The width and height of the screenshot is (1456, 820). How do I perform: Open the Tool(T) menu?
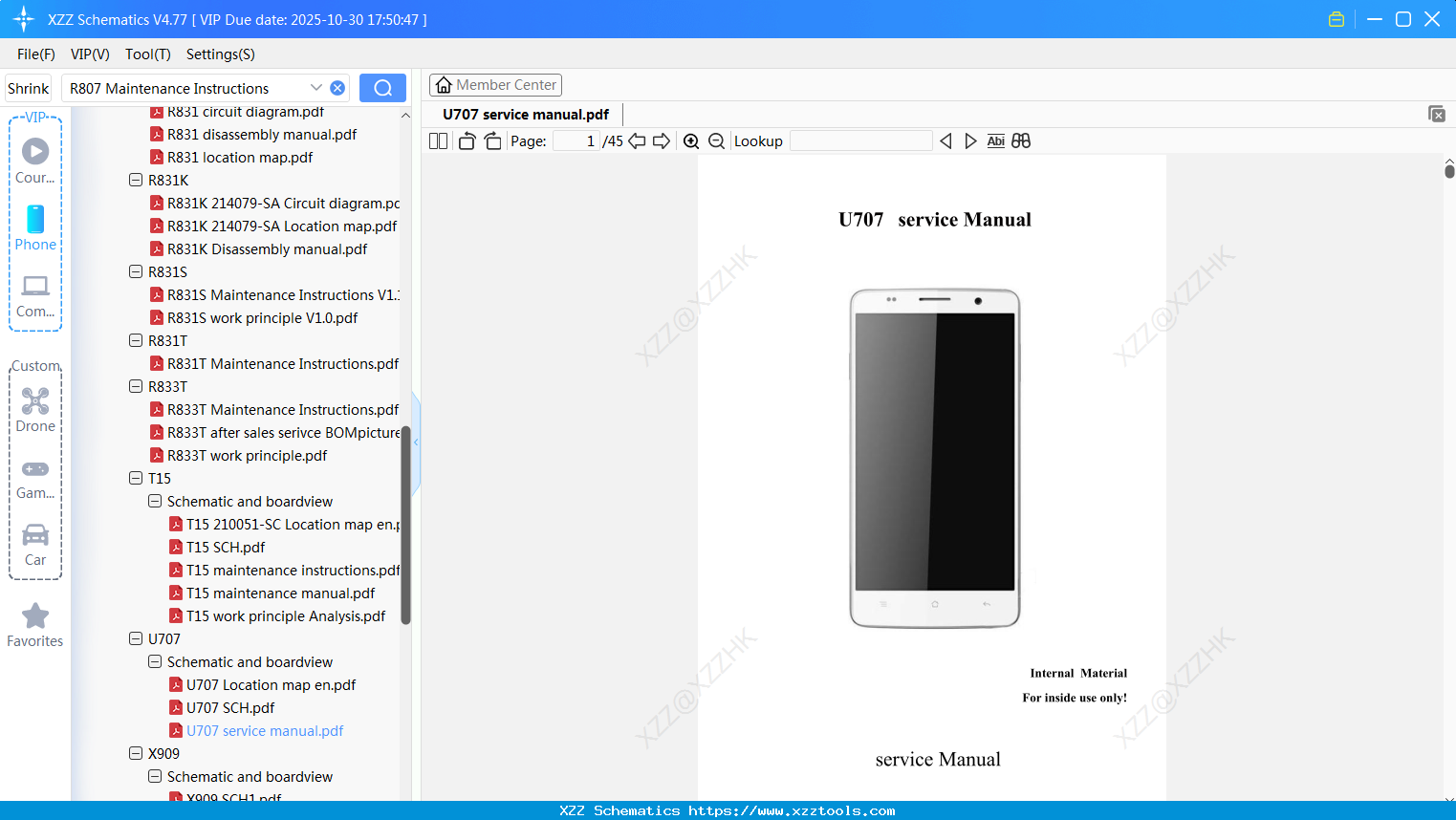147,54
